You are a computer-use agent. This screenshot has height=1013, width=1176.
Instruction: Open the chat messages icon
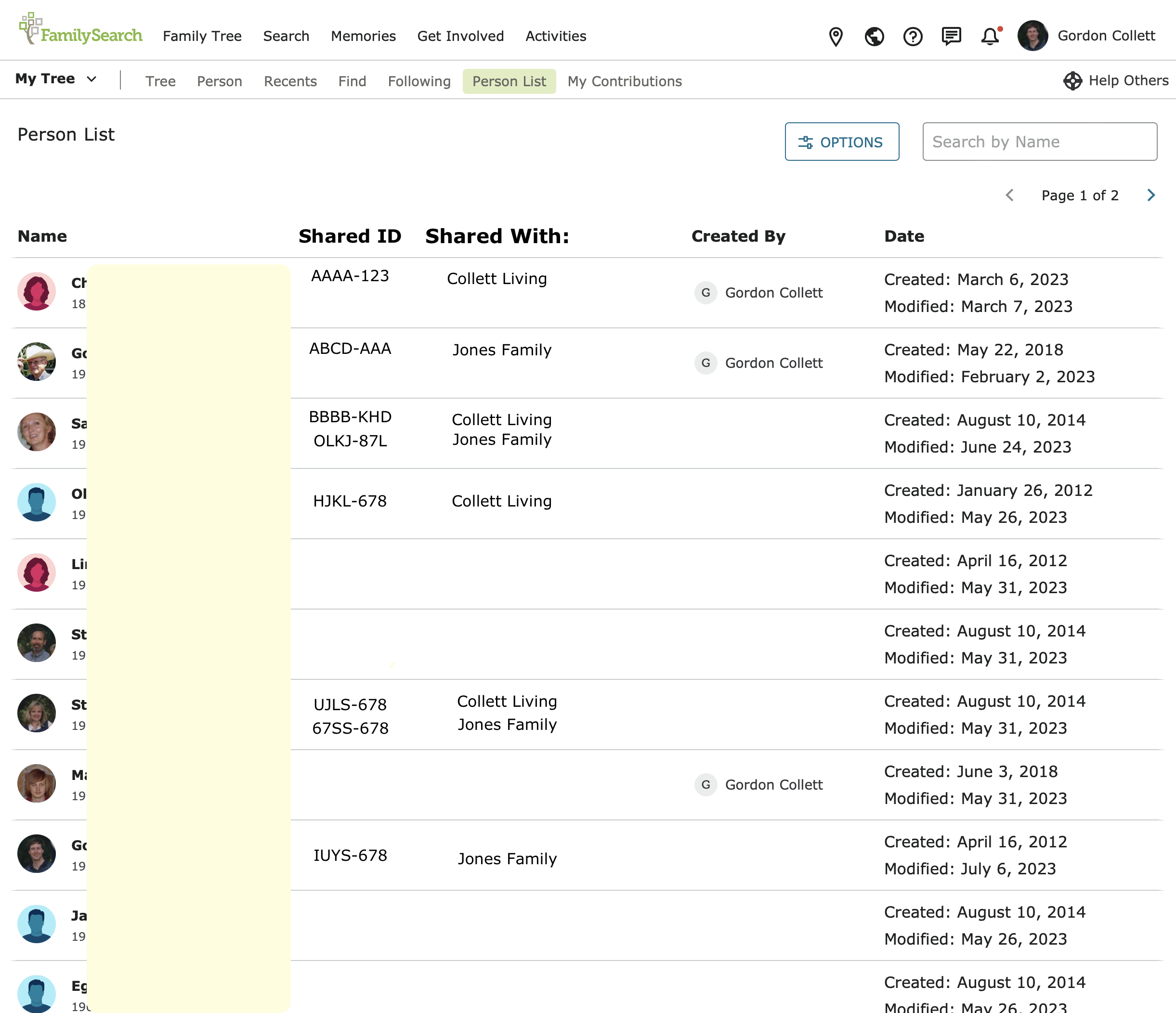tap(951, 36)
